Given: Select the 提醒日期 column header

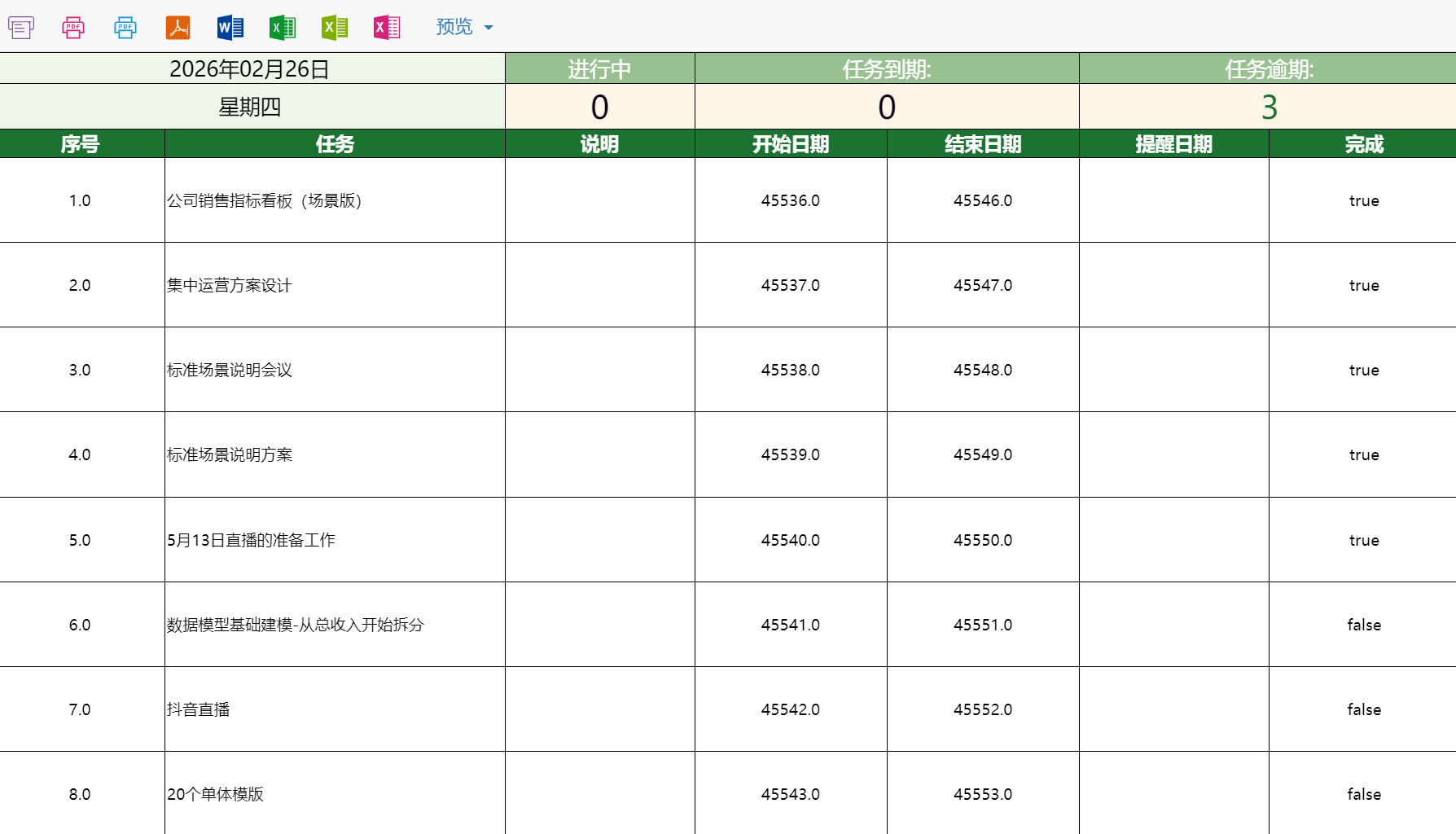Looking at the screenshot, I should tap(1173, 144).
